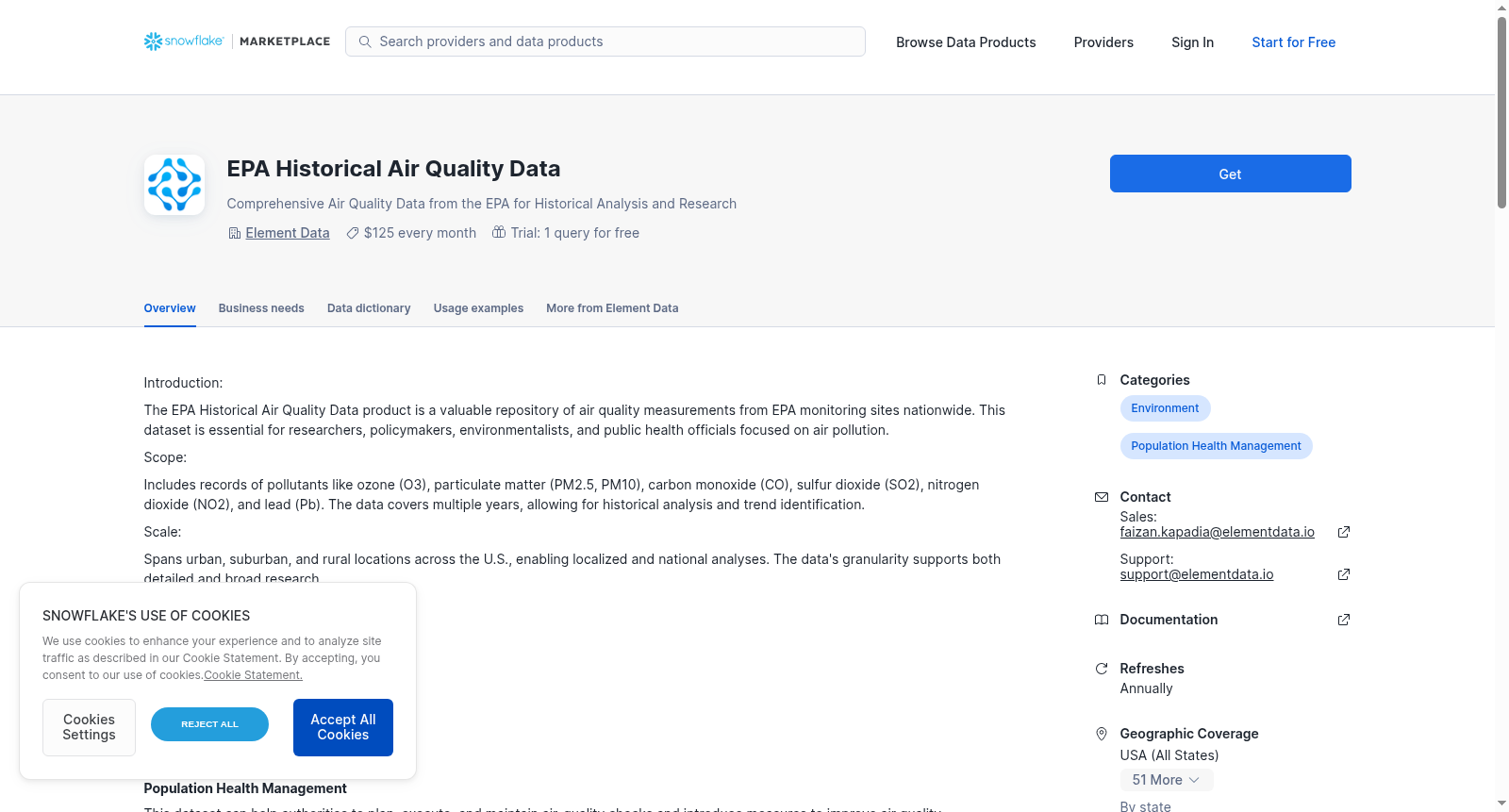Click the price tag icon next to $125

tap(352, 233)
